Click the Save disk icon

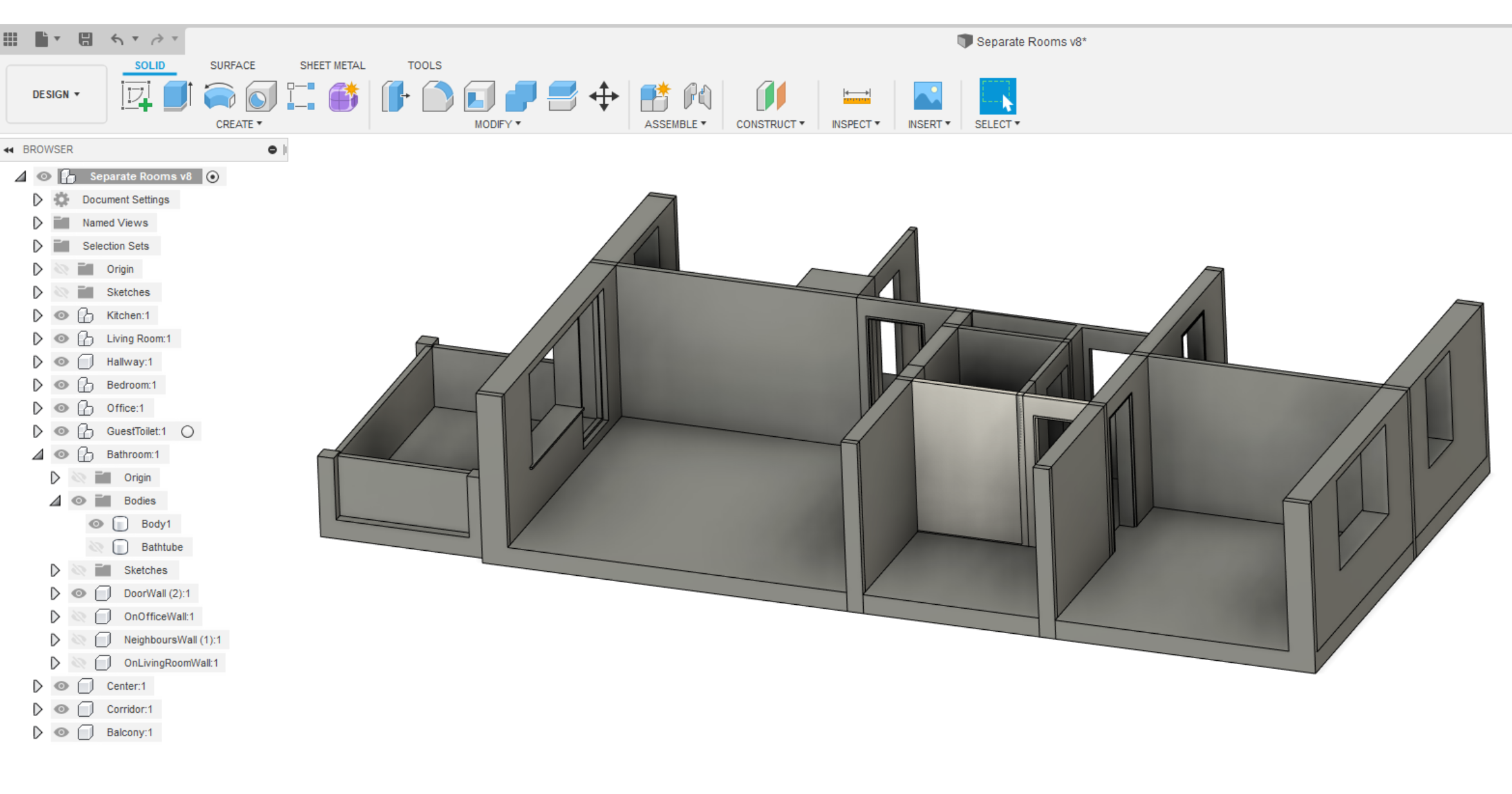tap(85, 39)
